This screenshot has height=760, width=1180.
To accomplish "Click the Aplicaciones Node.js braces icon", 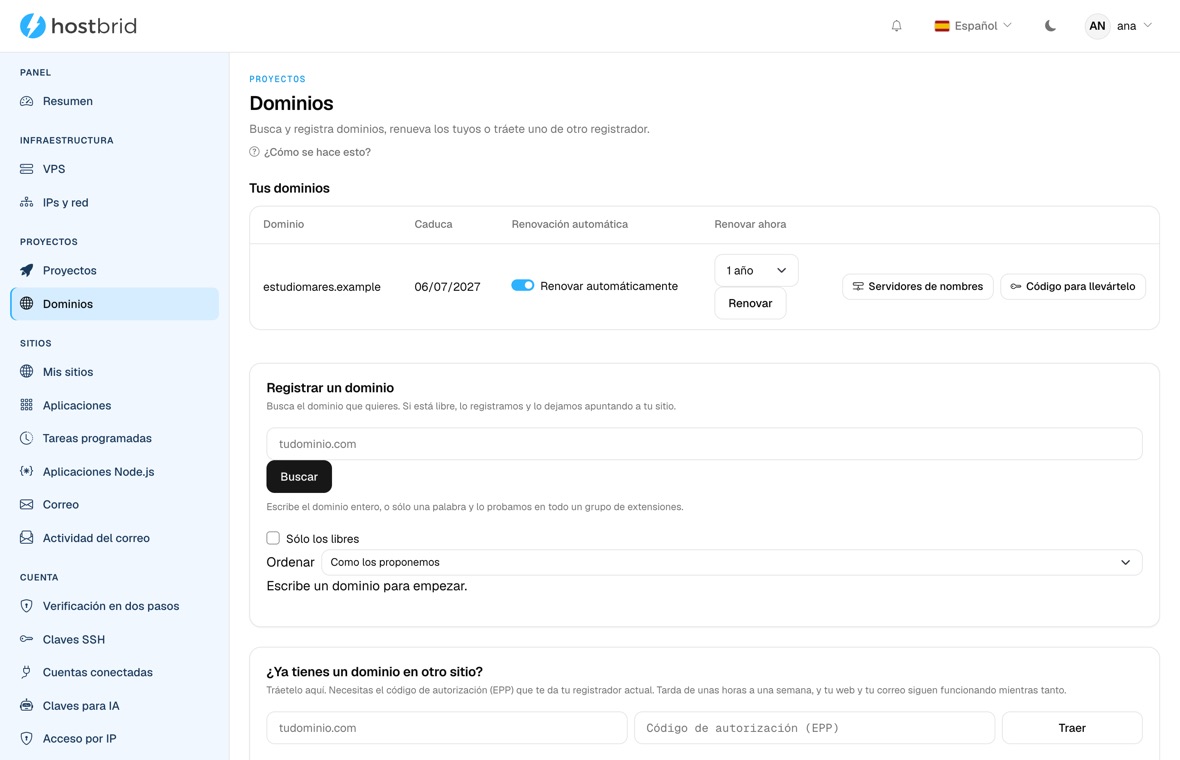I will [26, 471].
